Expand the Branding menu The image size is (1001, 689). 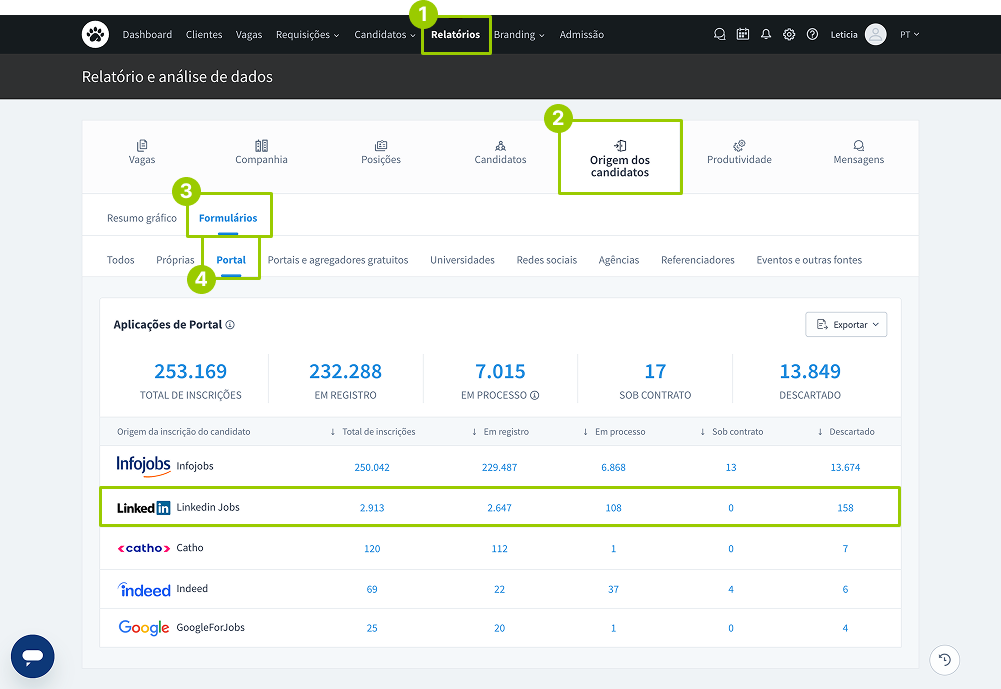click(519, 34)
